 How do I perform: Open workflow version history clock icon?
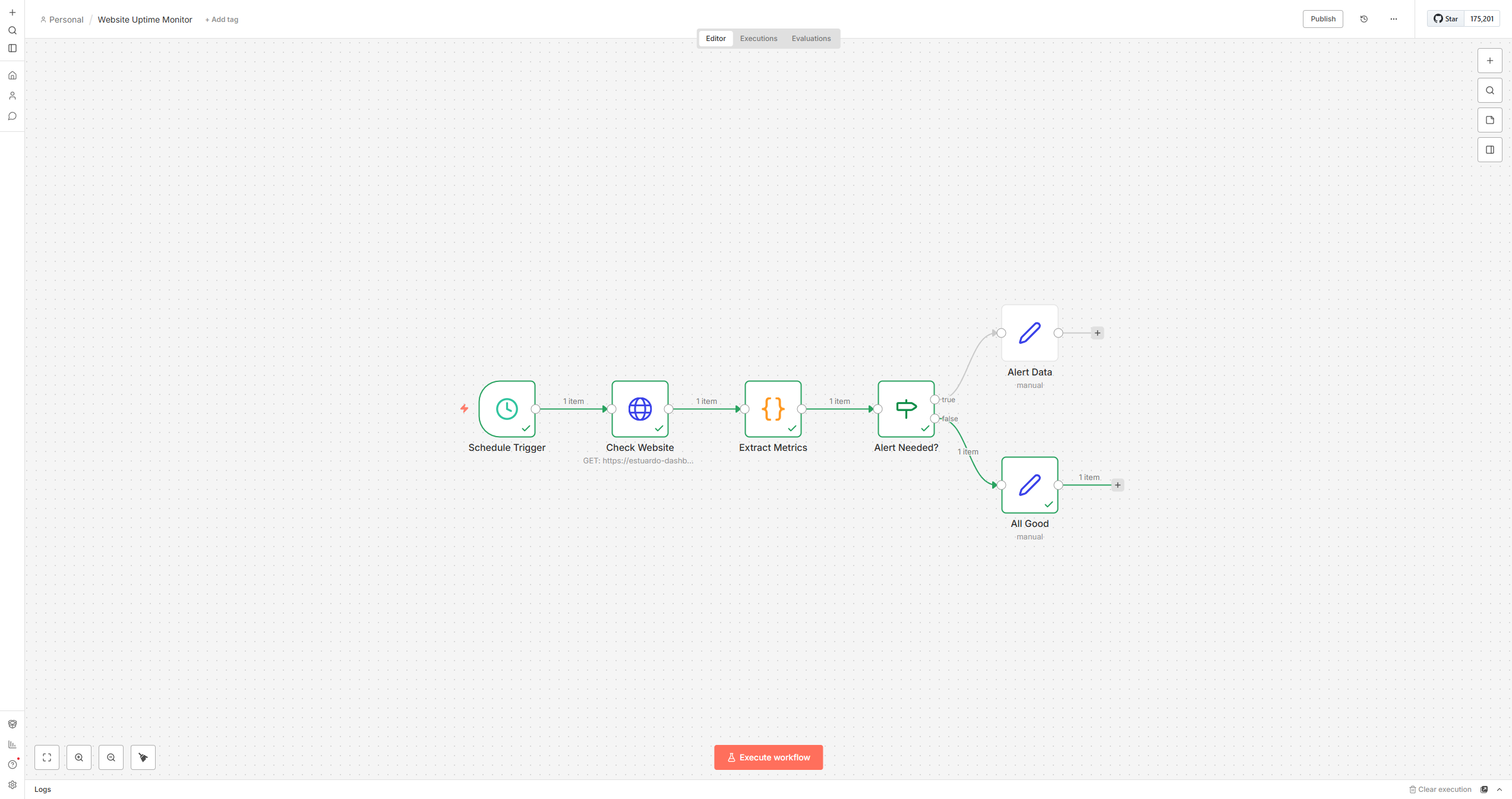[1363, 18]
